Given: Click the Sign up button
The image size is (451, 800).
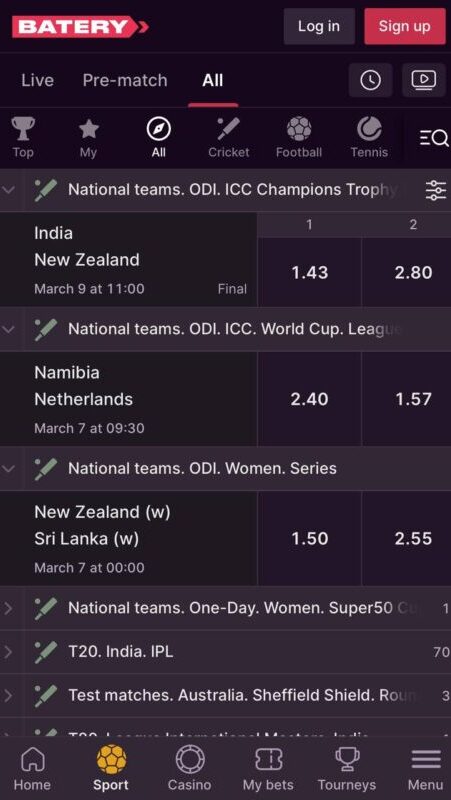Looking at the screenshot, I should pos(405,26).
